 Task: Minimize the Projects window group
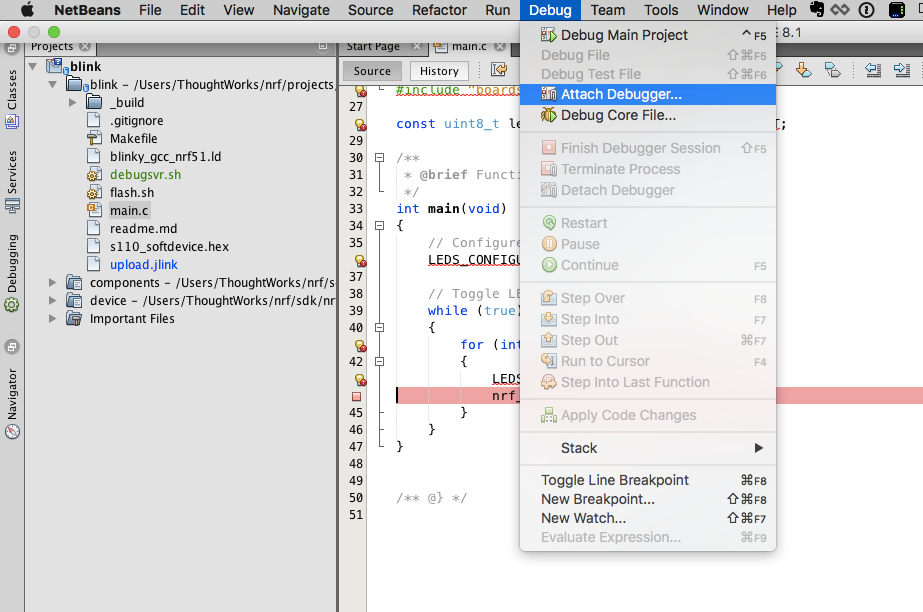[323, 46]
